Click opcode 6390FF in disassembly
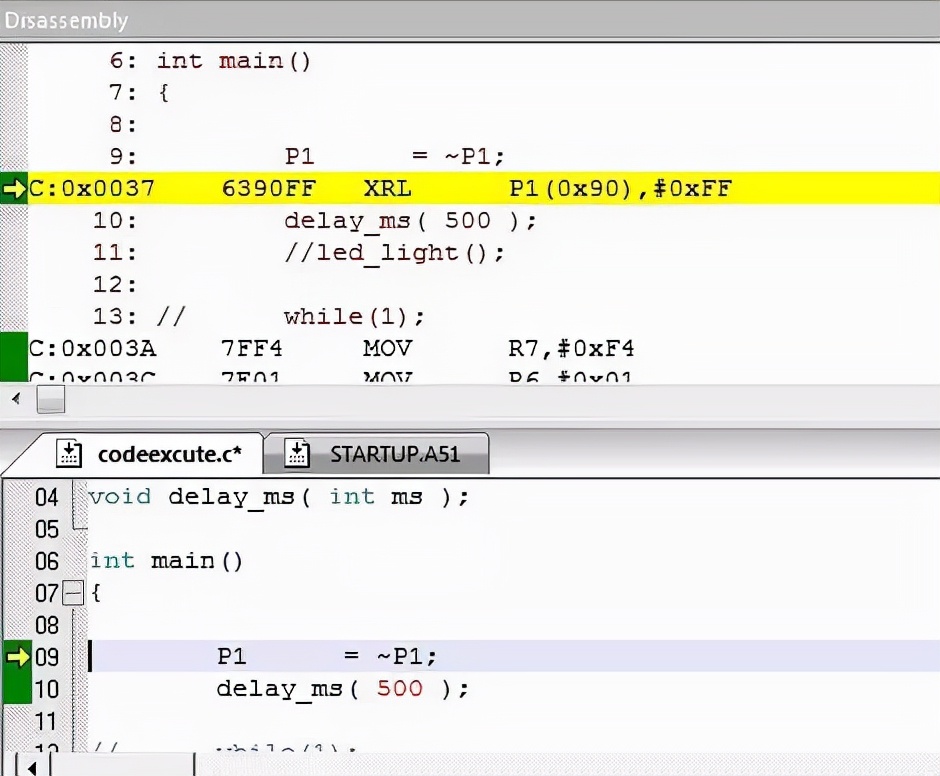This screenshot has width=940, height=776. 269,189
